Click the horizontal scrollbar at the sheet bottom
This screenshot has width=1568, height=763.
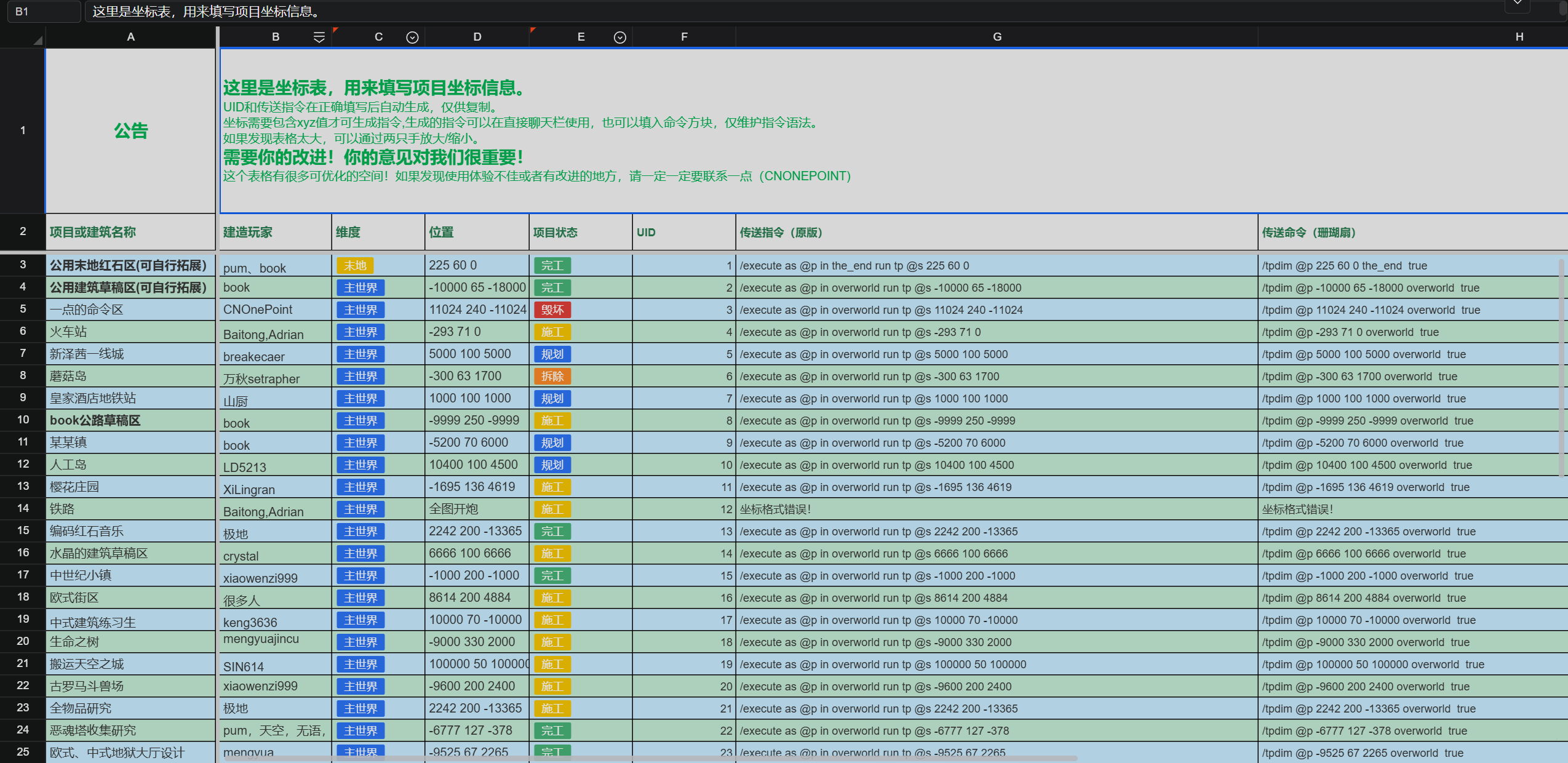point(651,759)
